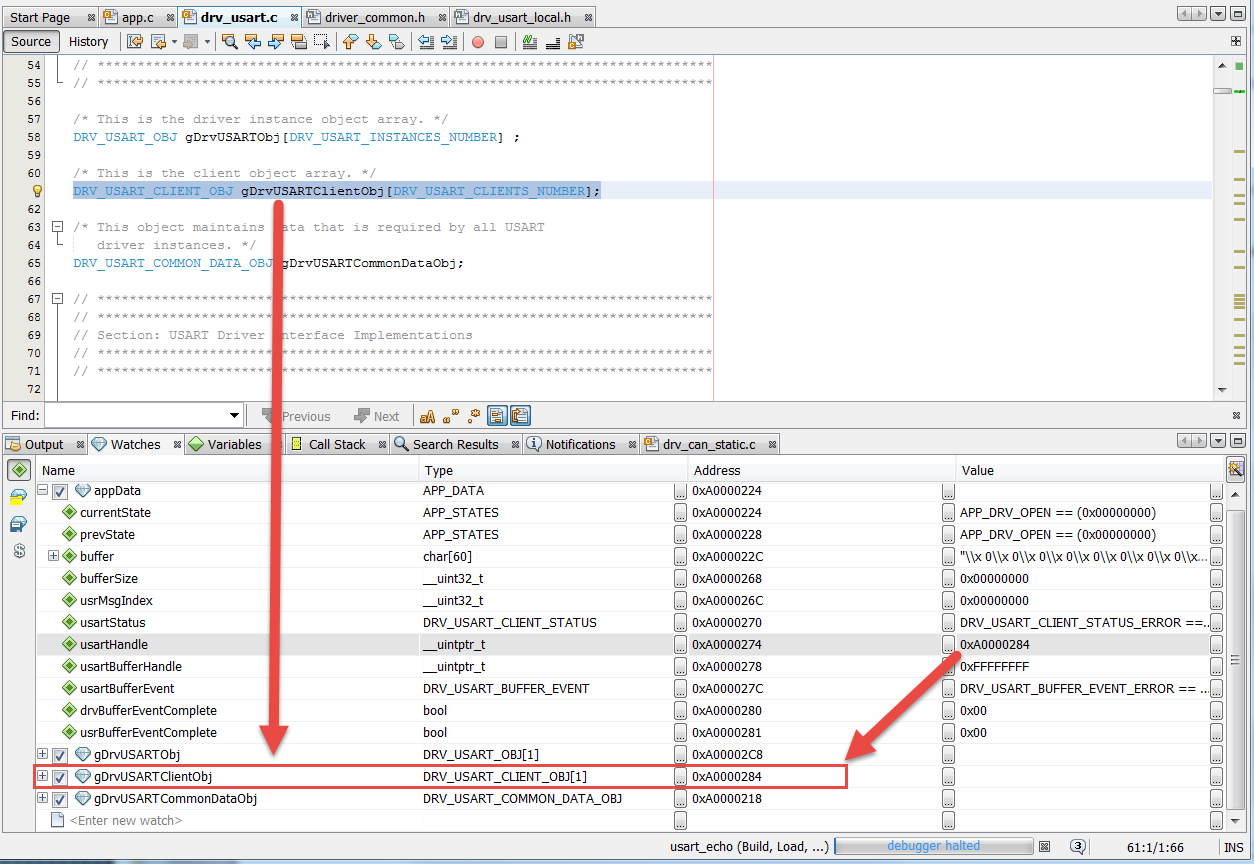Image resolution: width=1254 pixels, height=864 pixels.
Task: Expand the buffer member under appData
Action: click(x=54, y=556)
